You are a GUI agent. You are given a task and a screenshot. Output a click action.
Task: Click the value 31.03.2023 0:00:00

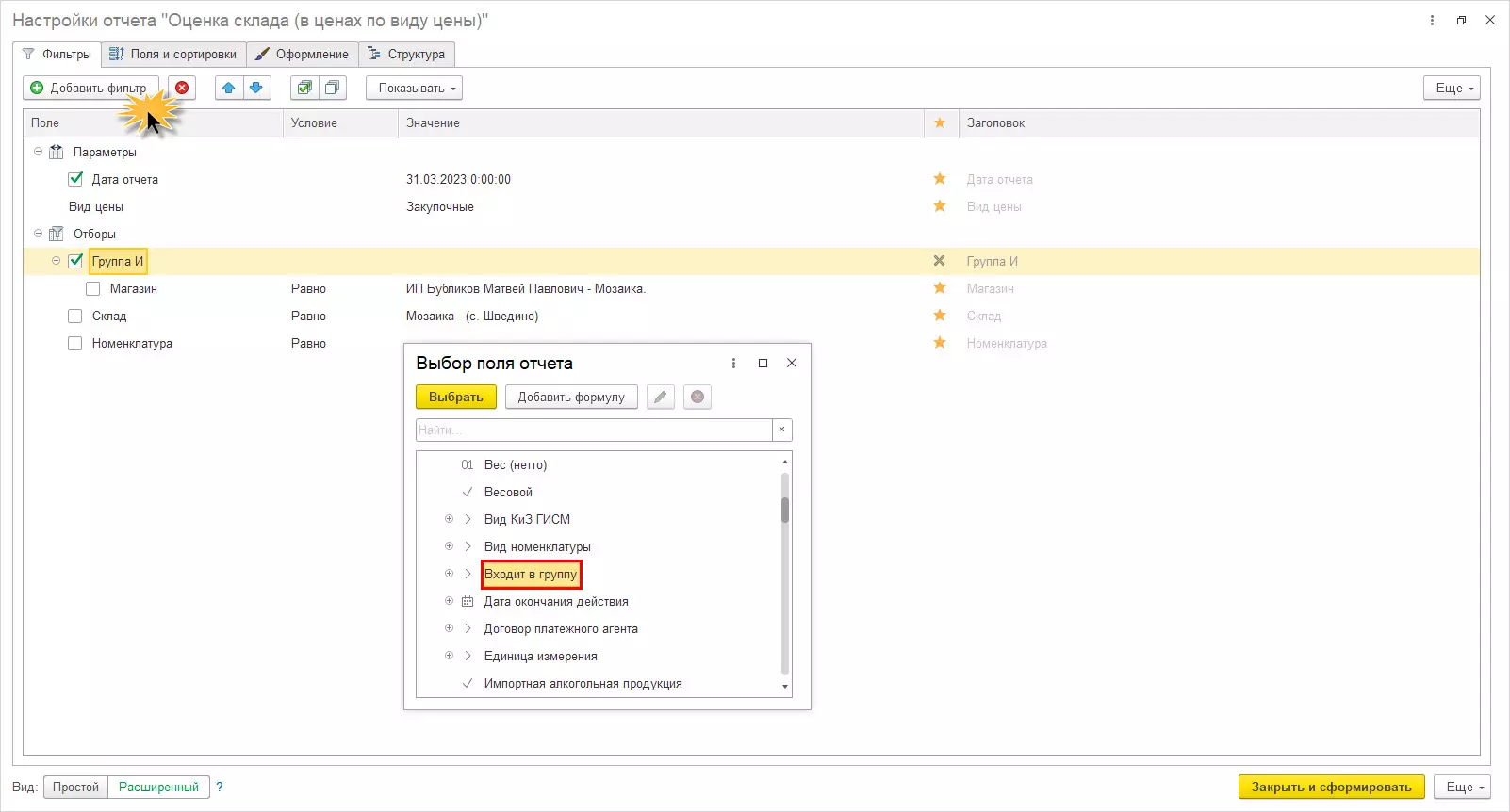pos(459,179)
